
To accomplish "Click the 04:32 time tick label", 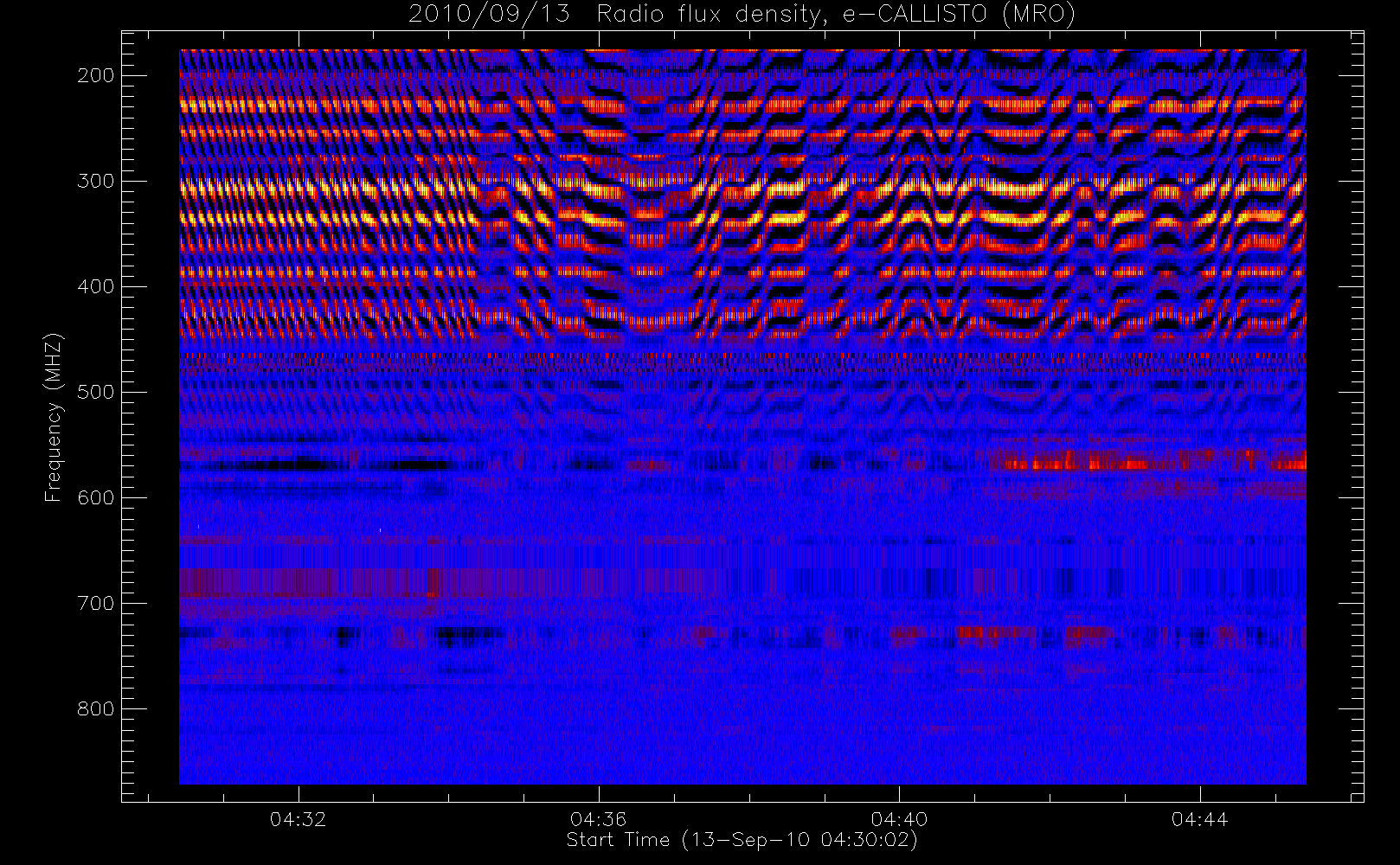I will point(299,819).
